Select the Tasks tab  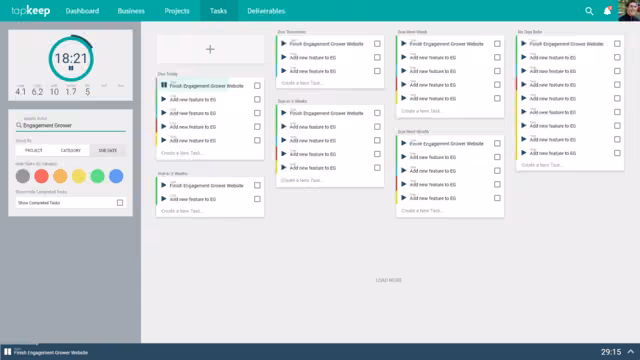tap(218, 11)
